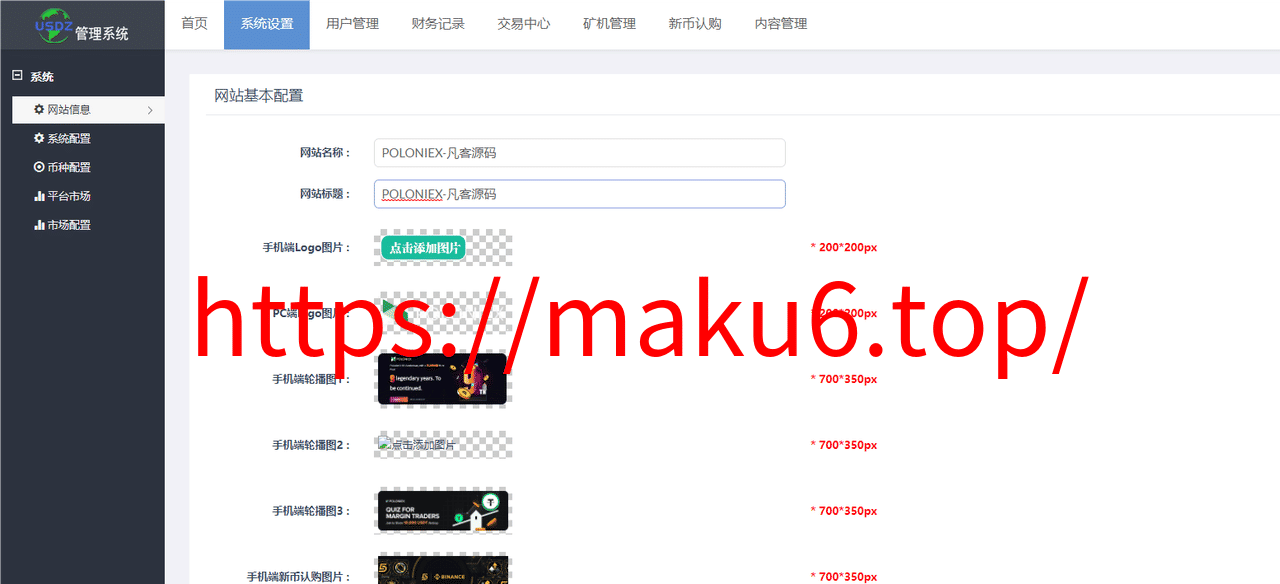This screenshot has width=1280, height=584.
Task: Click circle icon beside 币种配置
Action: 39,167
